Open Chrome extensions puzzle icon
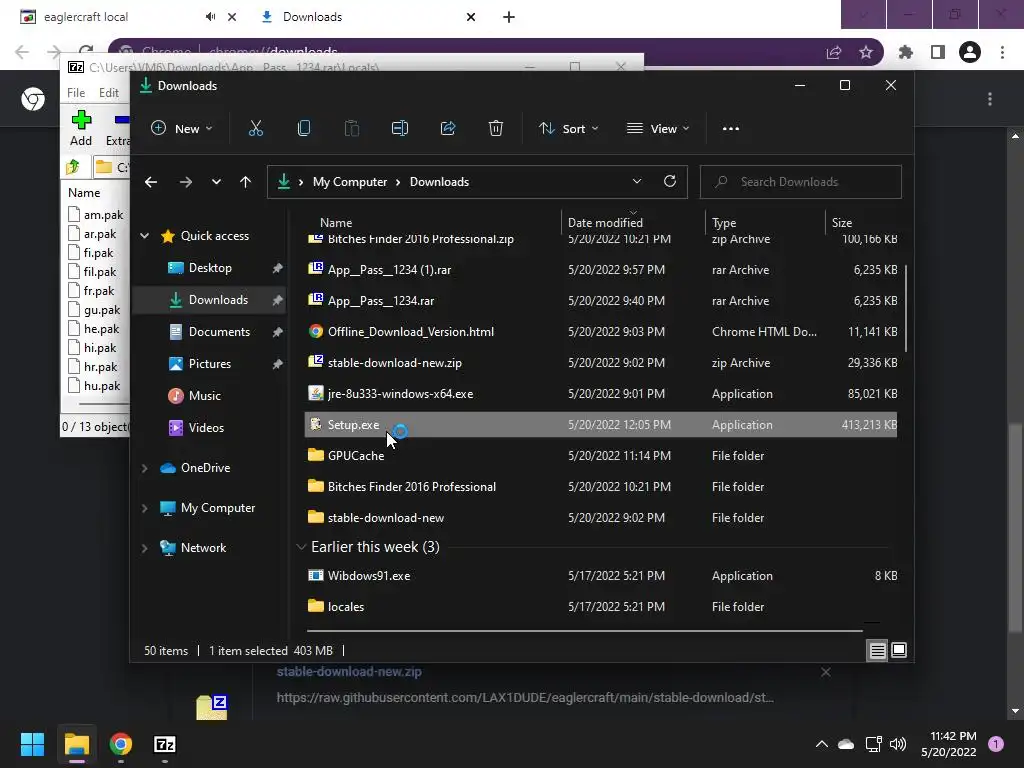 (905, 52)
